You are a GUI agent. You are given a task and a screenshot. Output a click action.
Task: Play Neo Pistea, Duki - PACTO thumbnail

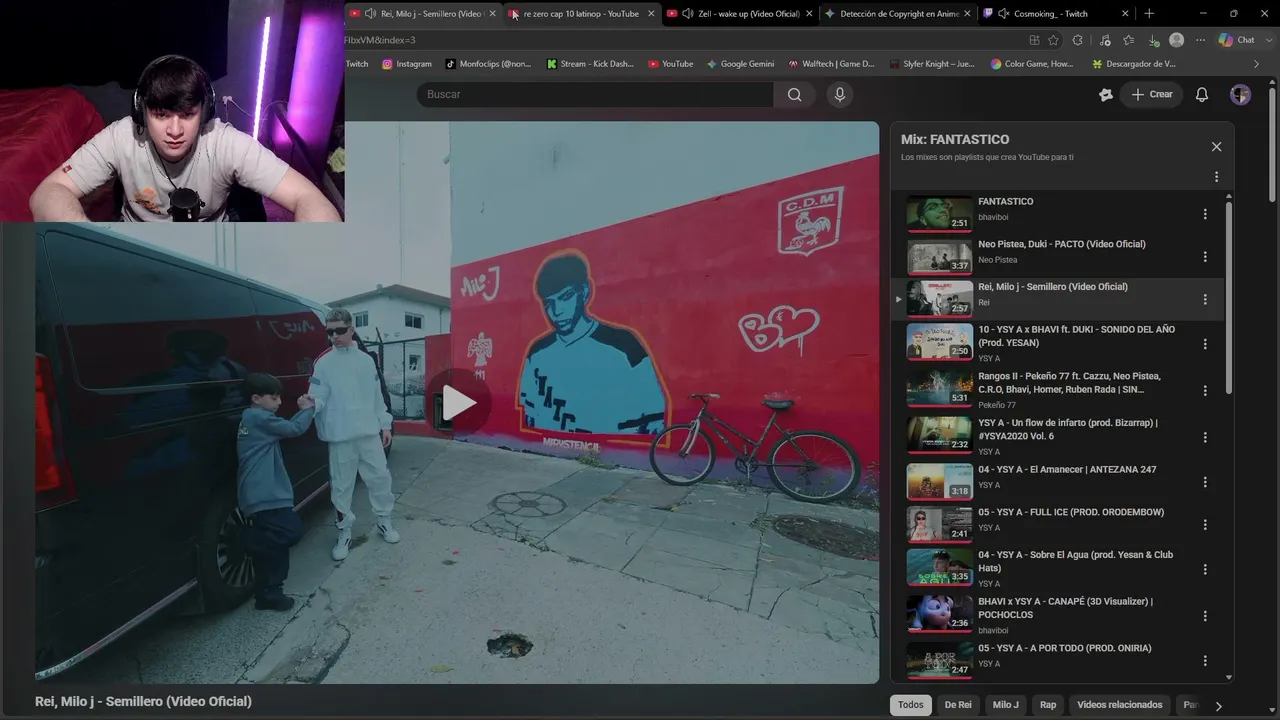[x=939, y=256]
